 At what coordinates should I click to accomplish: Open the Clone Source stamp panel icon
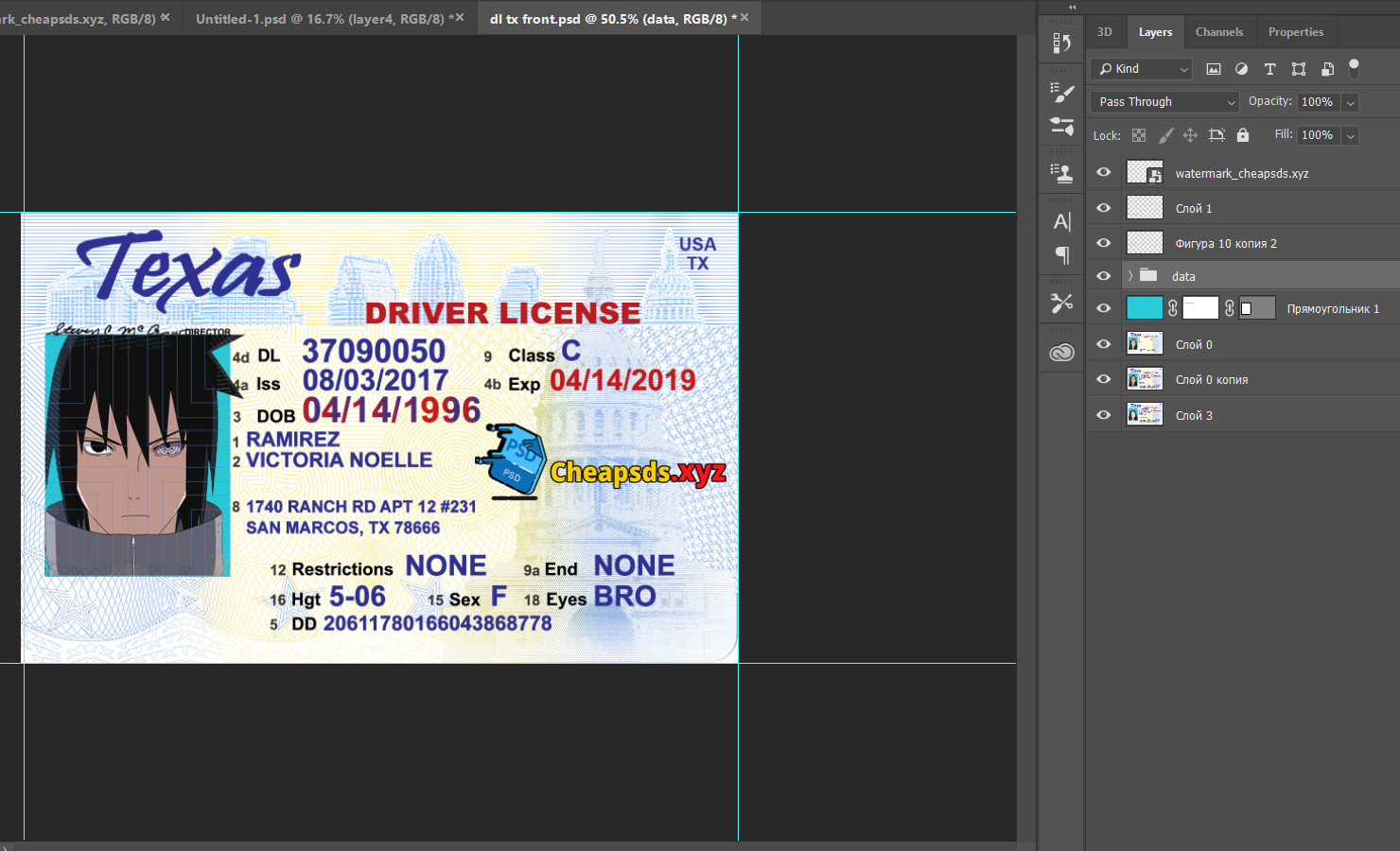1061,173
